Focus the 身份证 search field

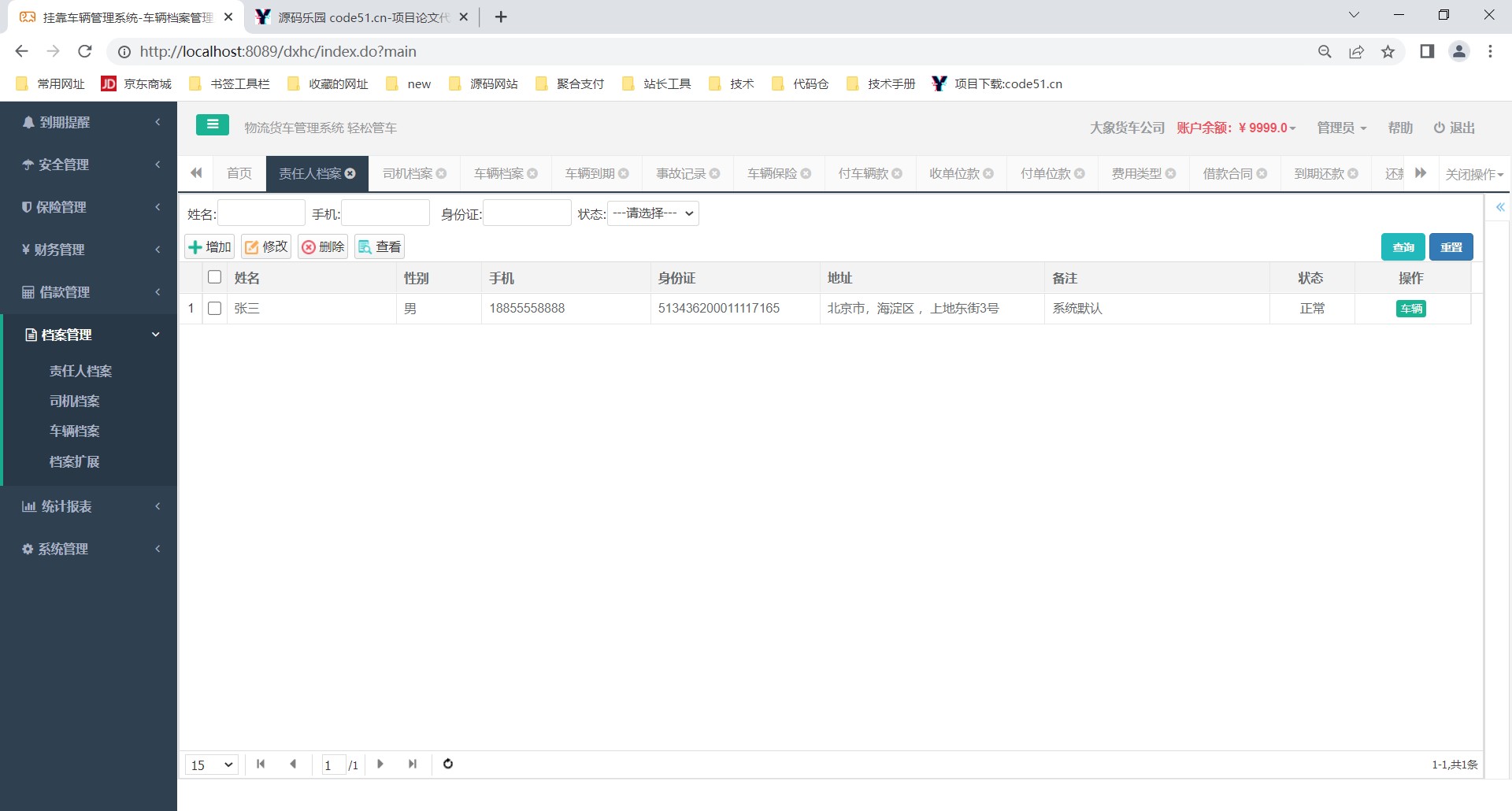[527, 213]
